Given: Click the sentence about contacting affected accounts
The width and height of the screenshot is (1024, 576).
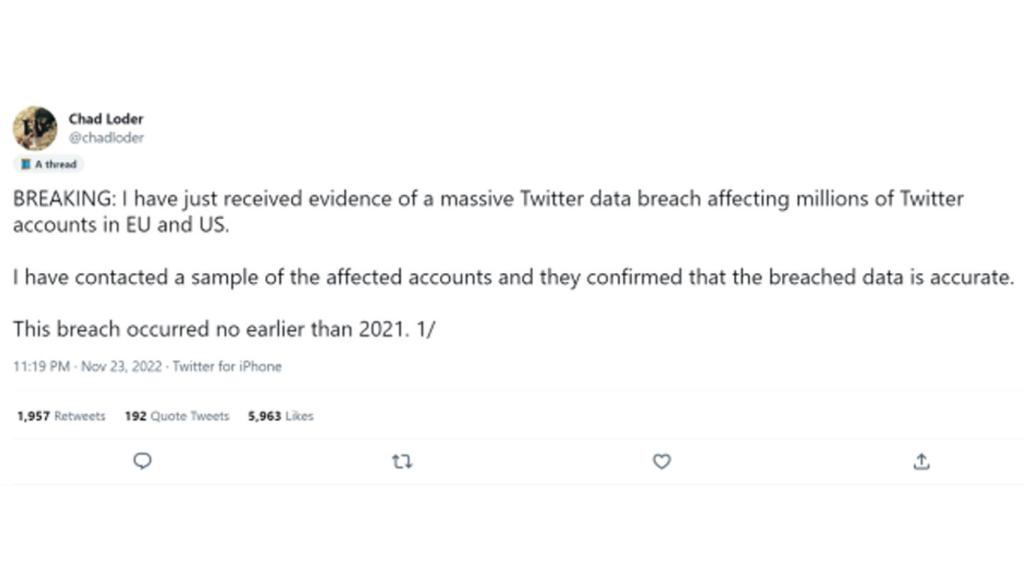Looking at the screenshot, I should 513,277.
